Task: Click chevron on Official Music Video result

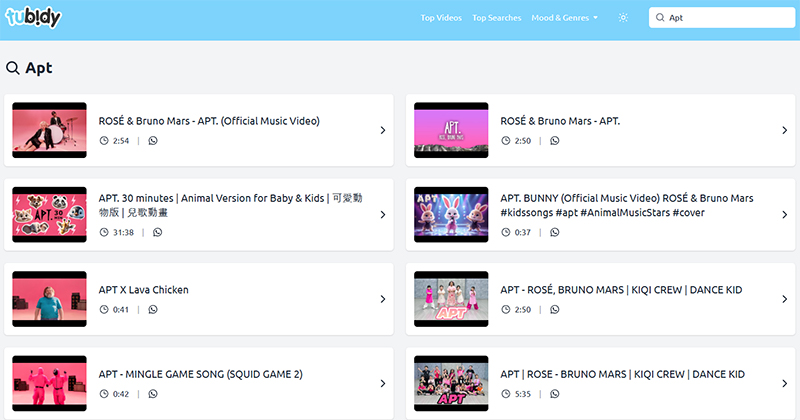Action: (x=383, y=131)
